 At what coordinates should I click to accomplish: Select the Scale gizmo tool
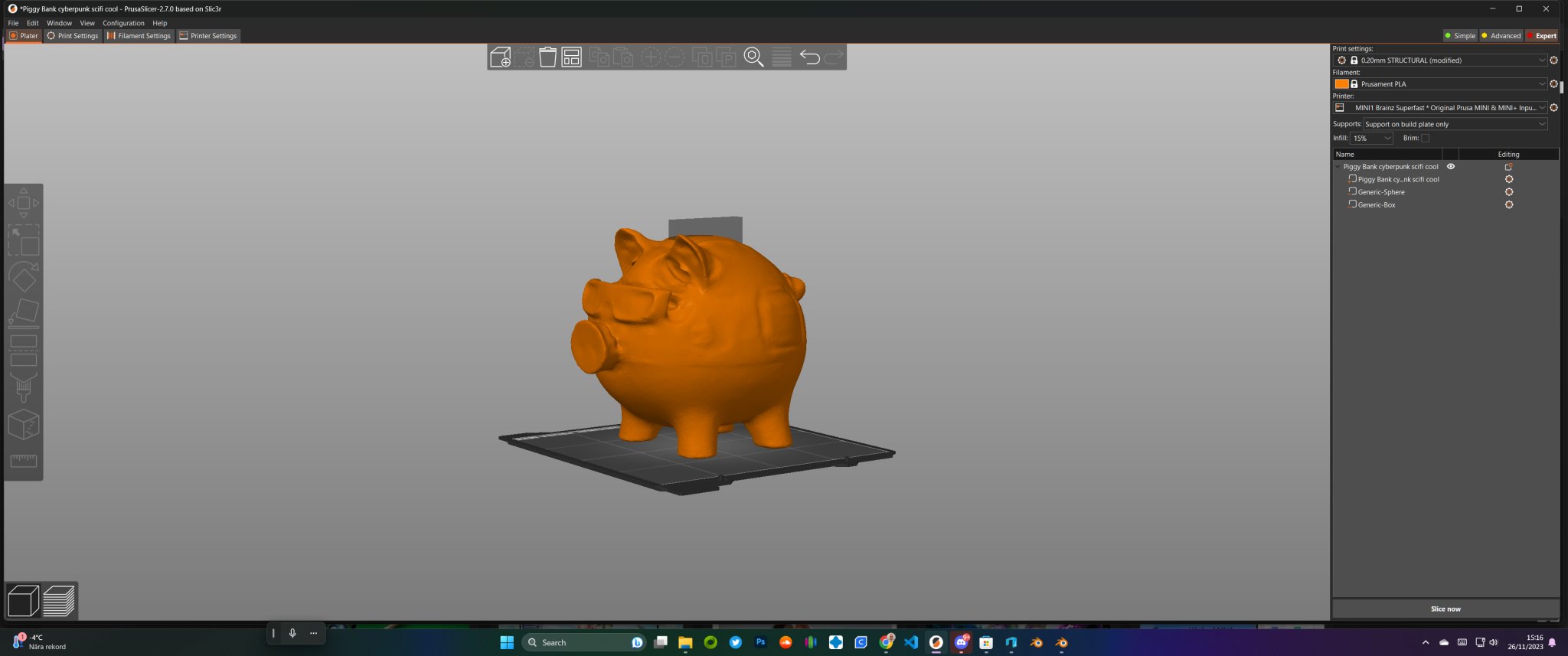24,240
